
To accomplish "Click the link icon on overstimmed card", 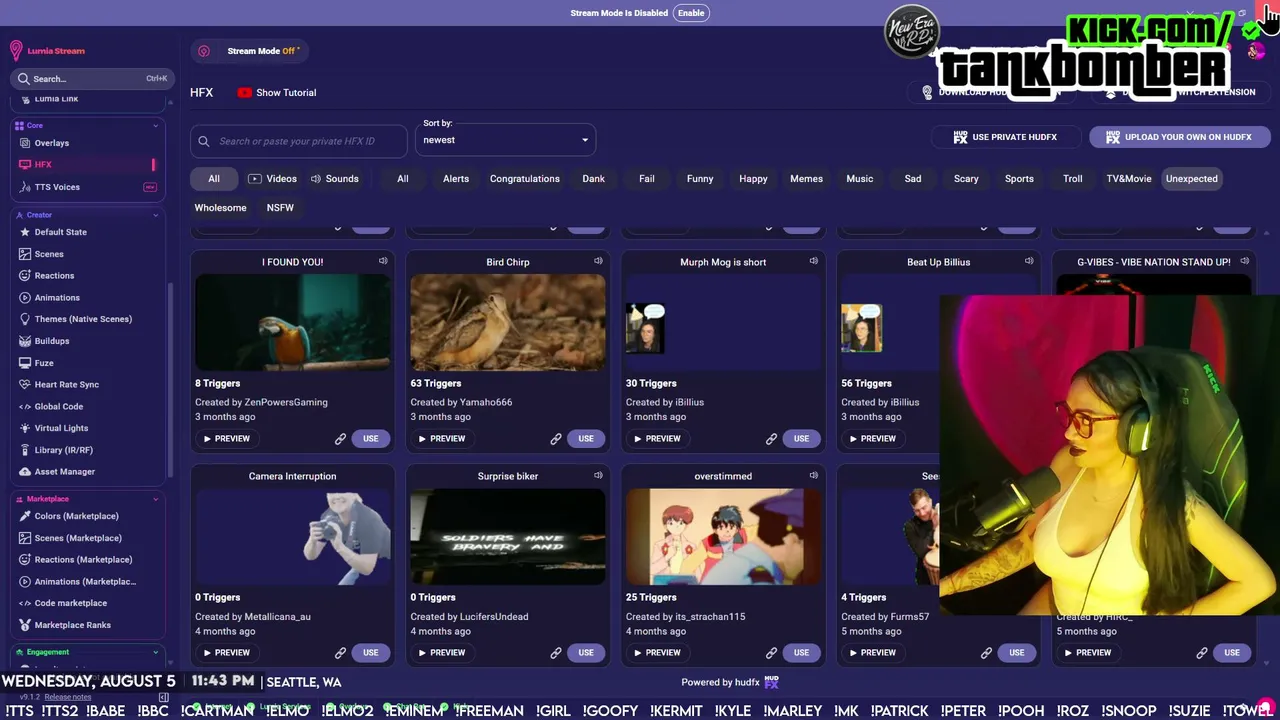I will (771, 653).
